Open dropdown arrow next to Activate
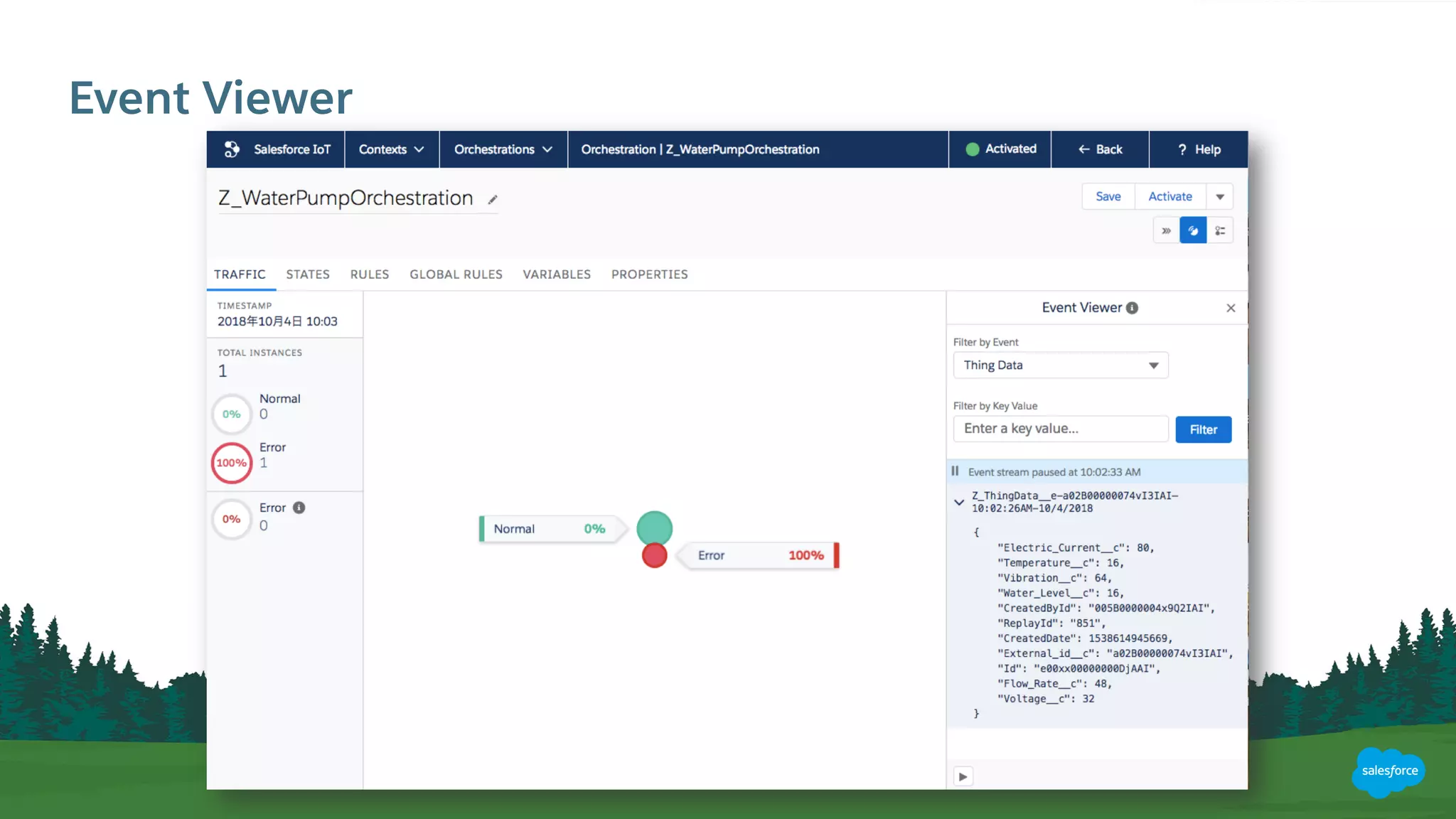 pos(1220,196)
